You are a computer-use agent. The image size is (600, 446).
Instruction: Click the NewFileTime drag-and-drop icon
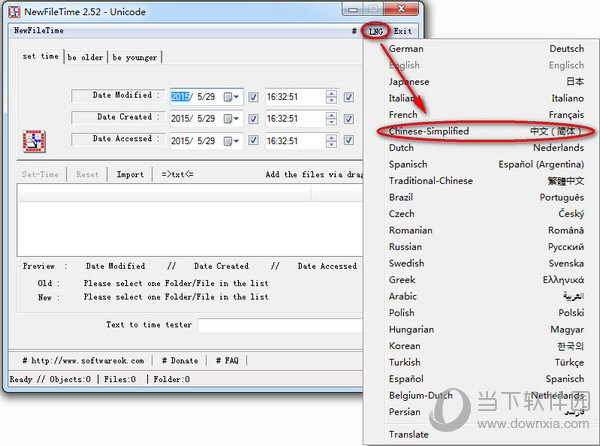pos(34,141)
